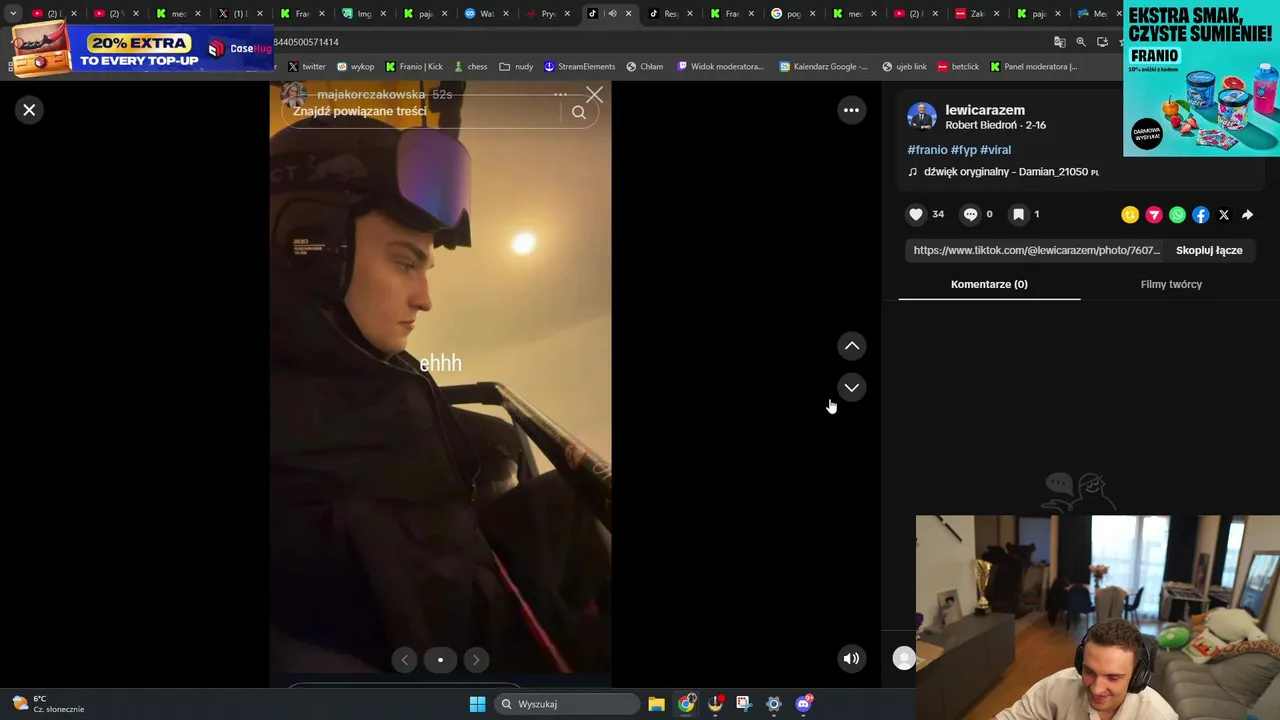Open the #fyp hashtag
Image resolution: width=1280 pixels, height=720 pixels.
[x=964, y=150]
